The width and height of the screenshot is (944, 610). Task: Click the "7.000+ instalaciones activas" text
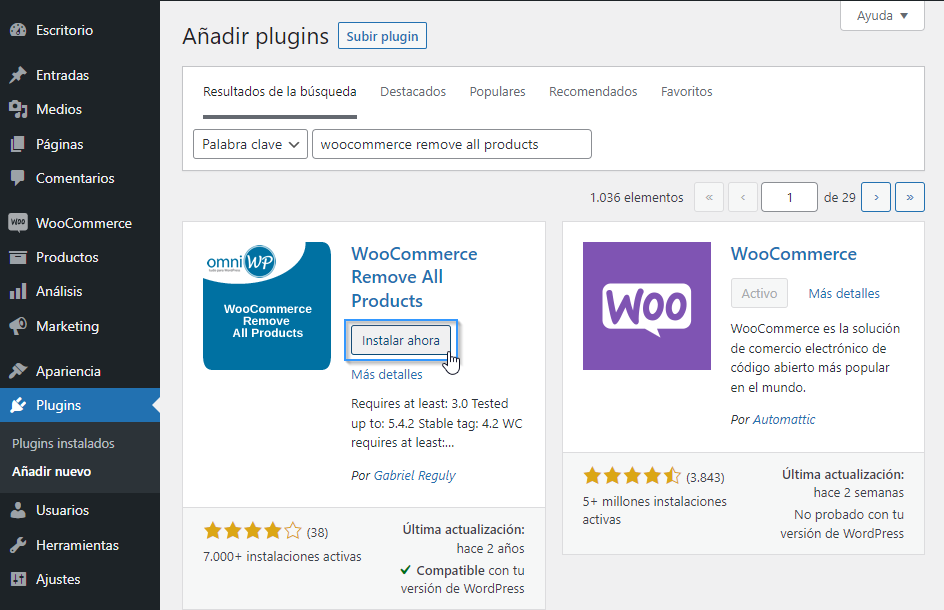click(x=282, y=556)
